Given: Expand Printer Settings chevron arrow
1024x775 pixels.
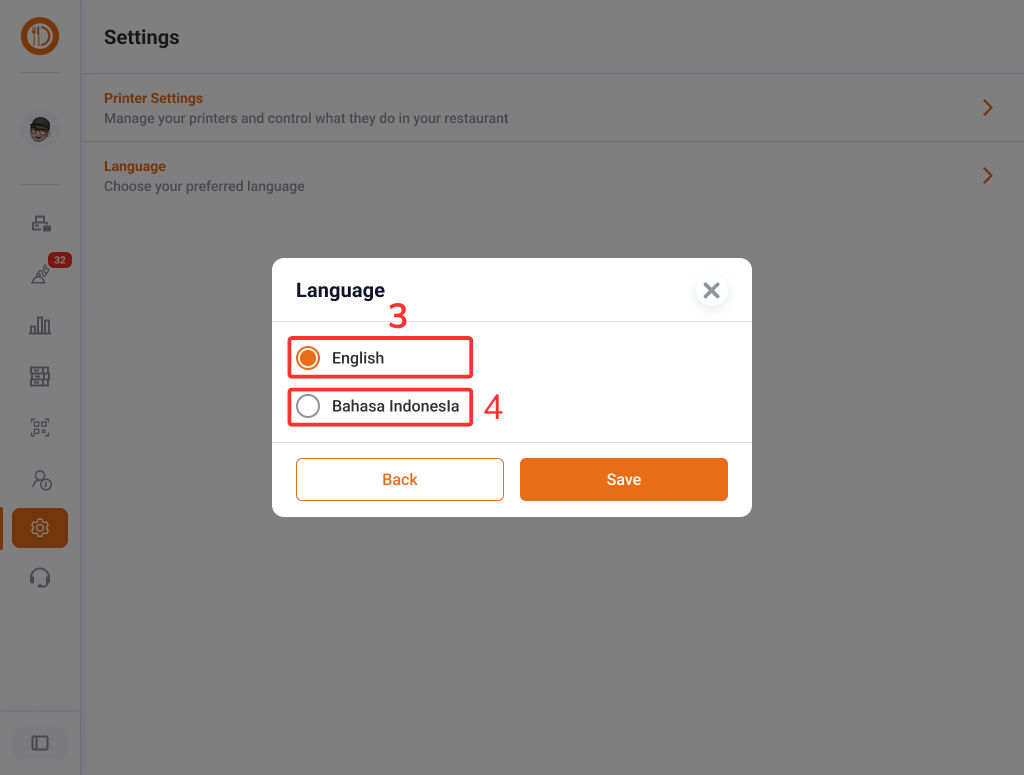Looking at the screenshot, I should pyautogui.click(x=987, y=108).
